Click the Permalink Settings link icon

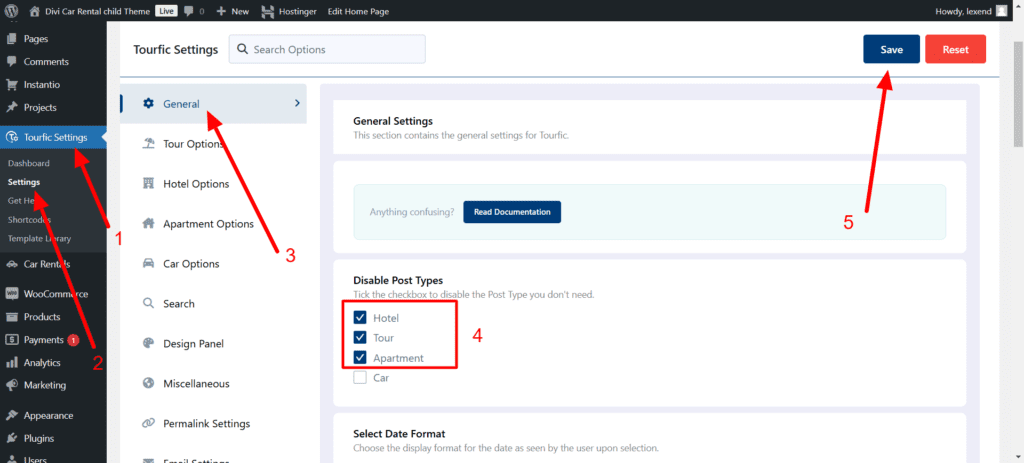click(x=148, y=423)
